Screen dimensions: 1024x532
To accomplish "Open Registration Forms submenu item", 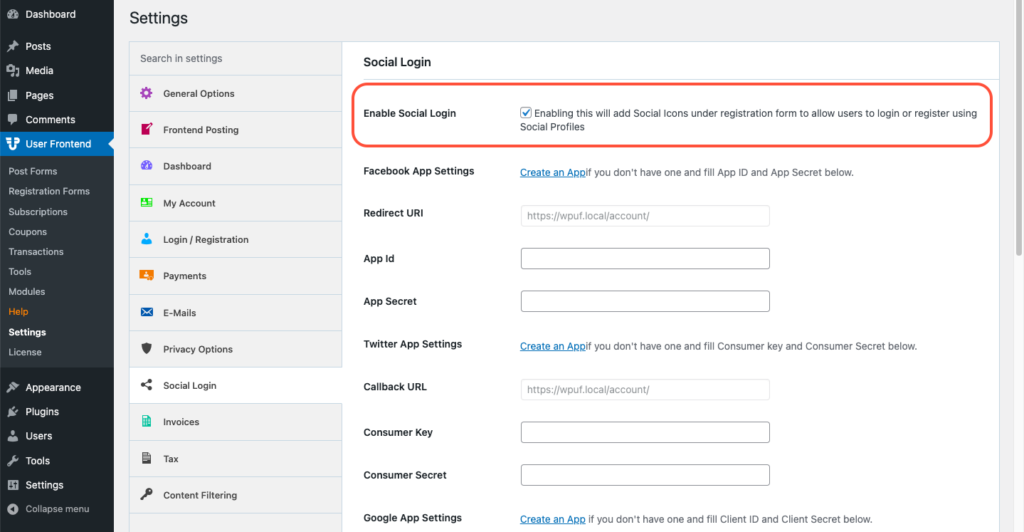I will coord(49,191).
